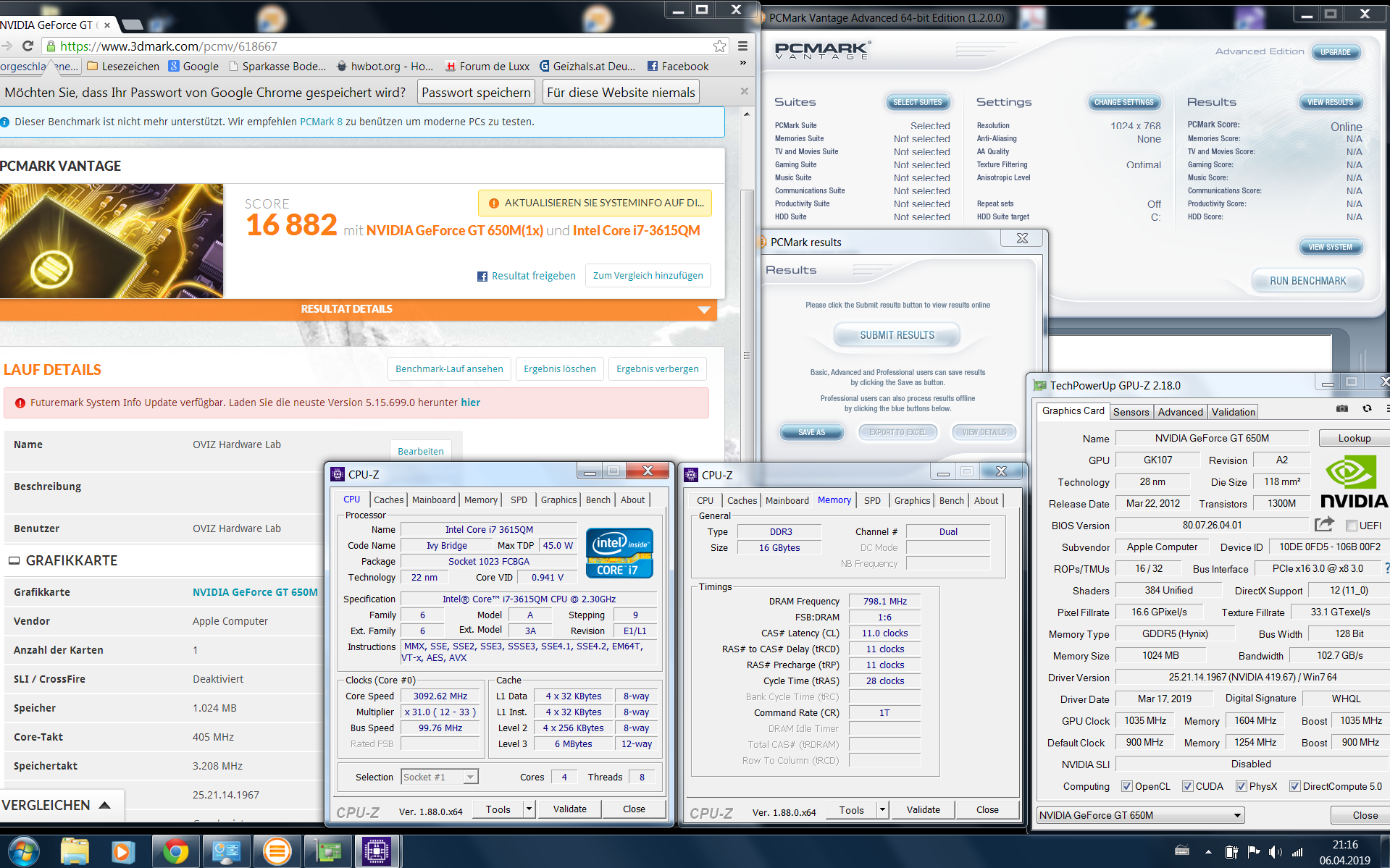Toggle the CUDA checkbox
This screenshot has width=1390, height=868.
(1187, 786)
